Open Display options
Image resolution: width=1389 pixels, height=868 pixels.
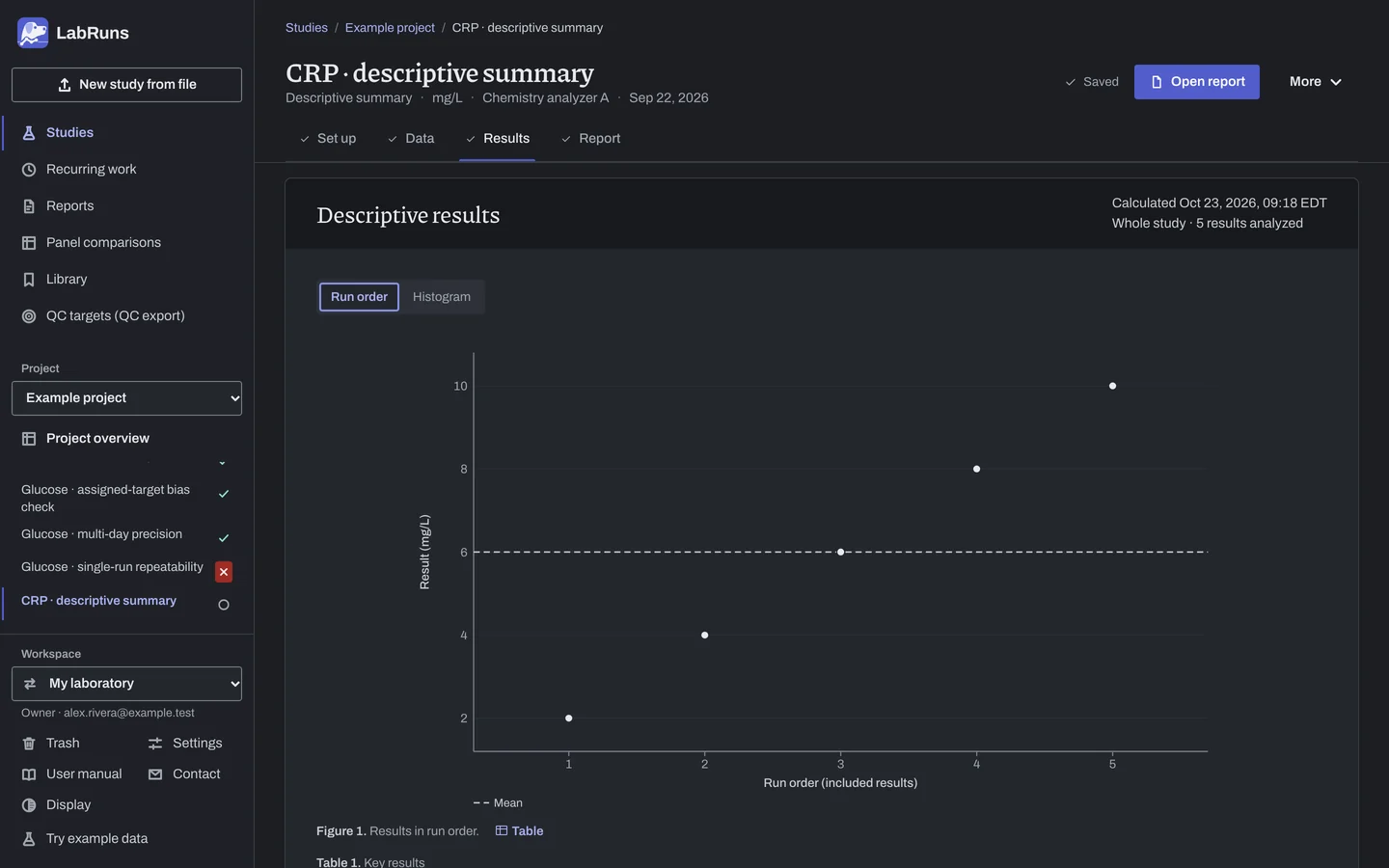[57, 805]
